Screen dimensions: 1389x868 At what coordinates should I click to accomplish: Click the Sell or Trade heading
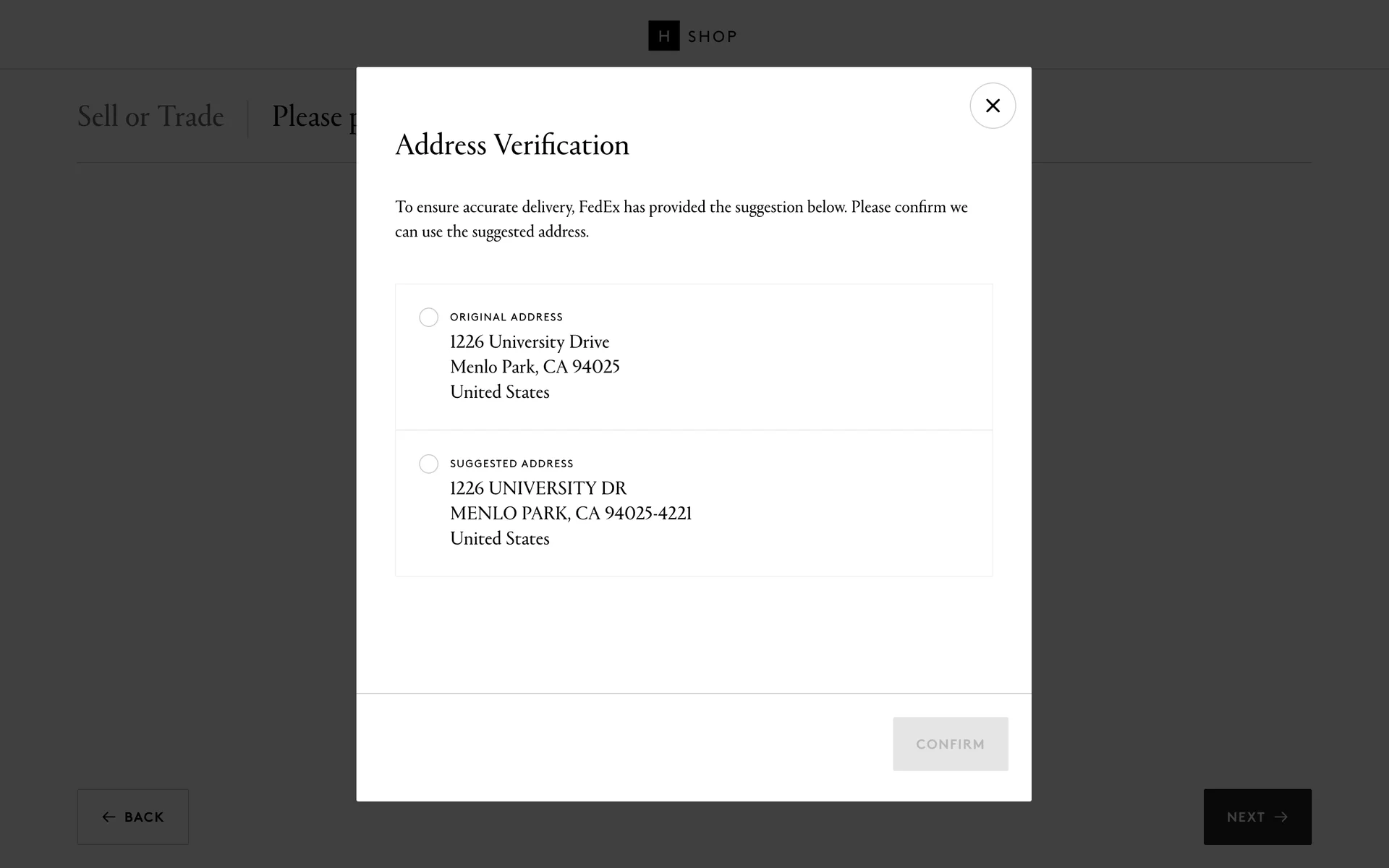[x=150, y=116]
